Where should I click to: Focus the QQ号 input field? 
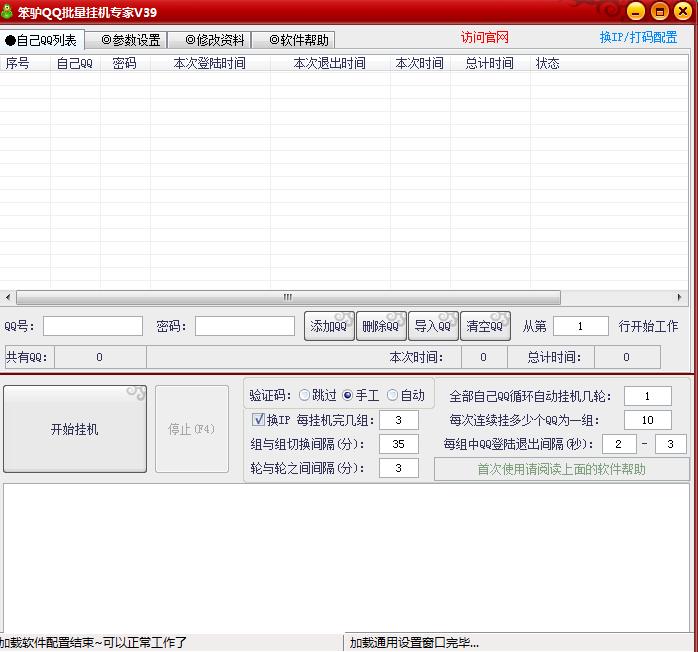click(93, 326)
